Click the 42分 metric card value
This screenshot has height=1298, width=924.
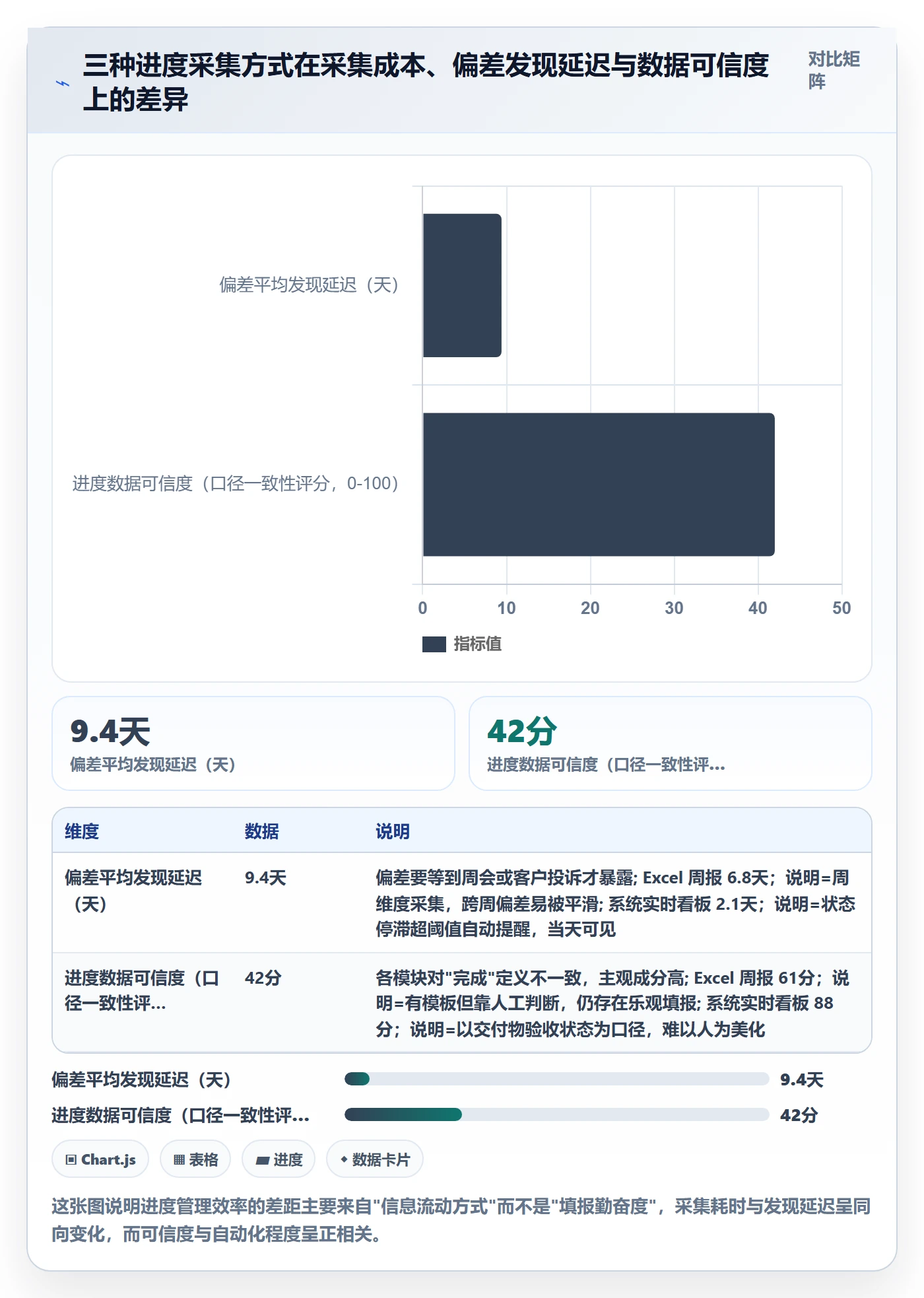pos(522,732)
